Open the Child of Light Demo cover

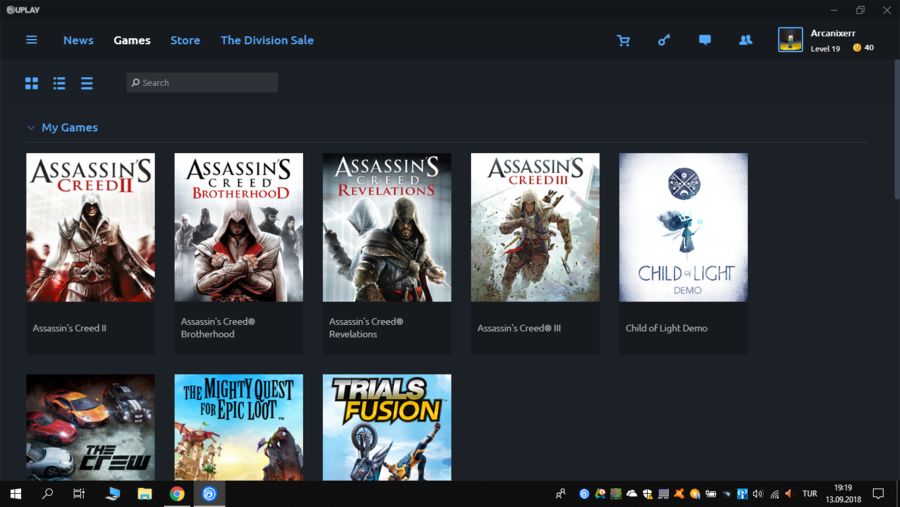coord(683,227)
